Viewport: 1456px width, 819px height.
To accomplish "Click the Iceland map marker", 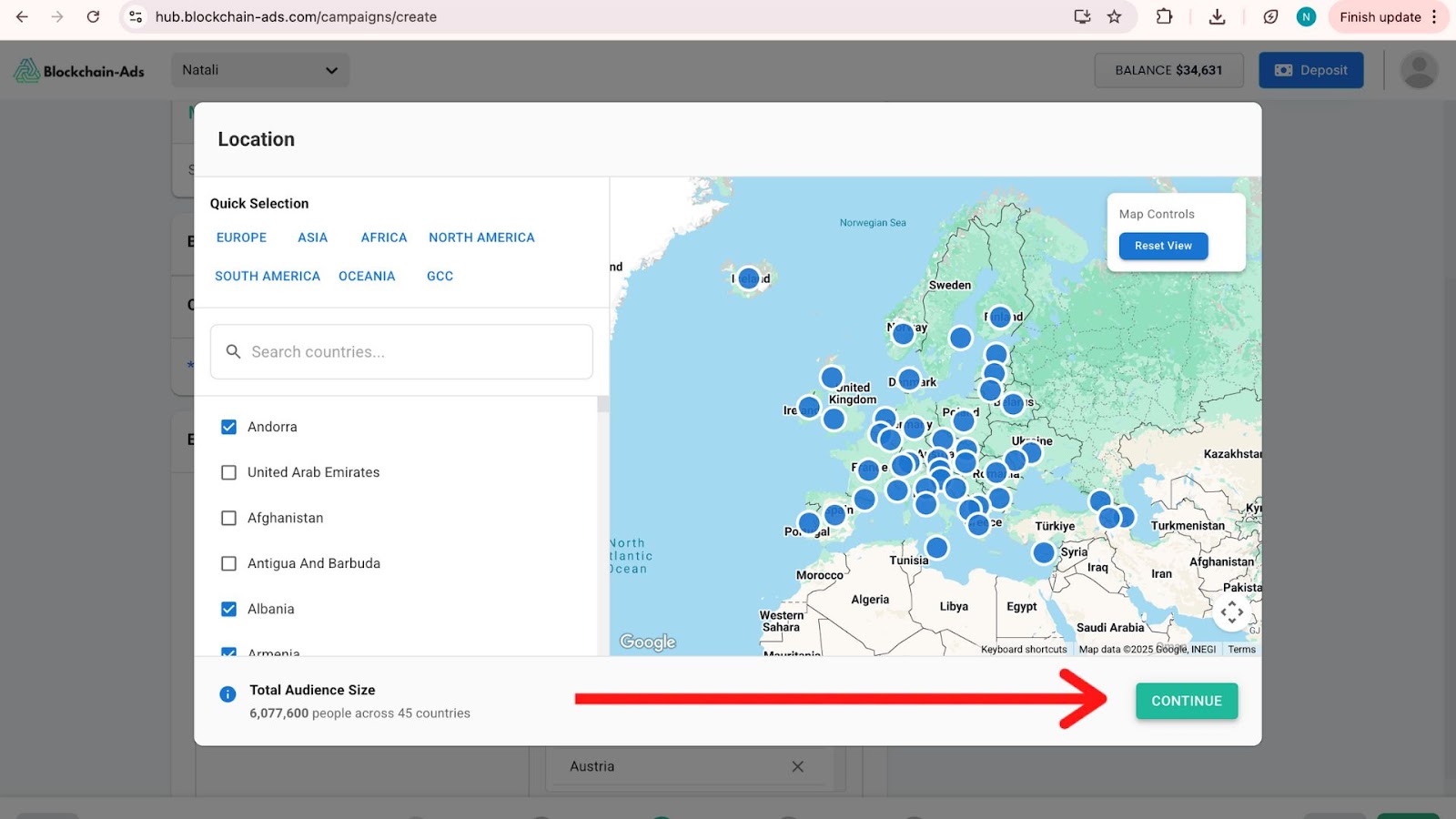I will coord(749,278).
